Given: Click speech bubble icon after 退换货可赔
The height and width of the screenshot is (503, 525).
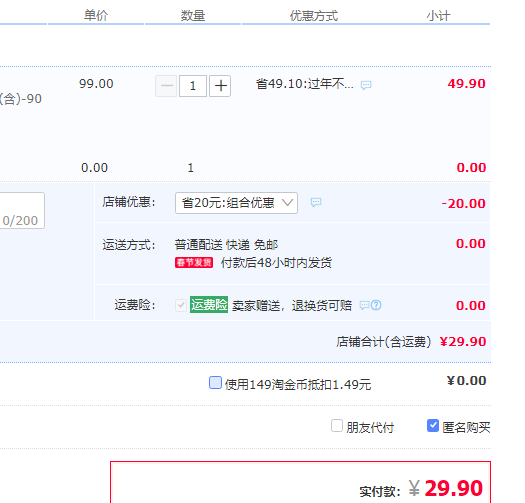Looking at the screenshot, I should pyautogui.click(x=364, y=305).
